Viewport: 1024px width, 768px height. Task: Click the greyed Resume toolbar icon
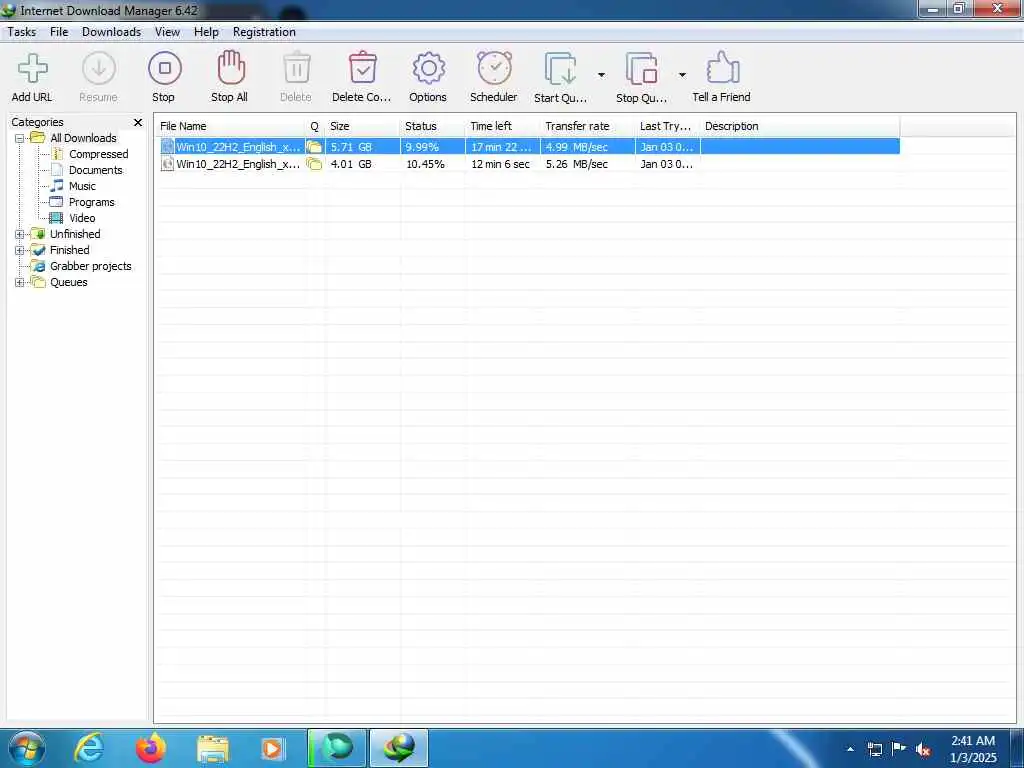pos(99,69)
